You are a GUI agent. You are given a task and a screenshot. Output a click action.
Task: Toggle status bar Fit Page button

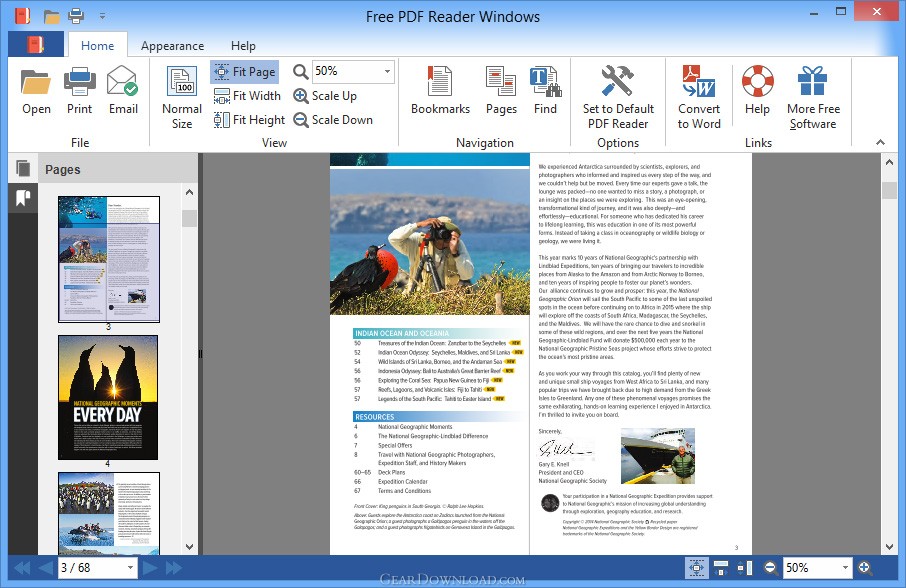point(697,568)
